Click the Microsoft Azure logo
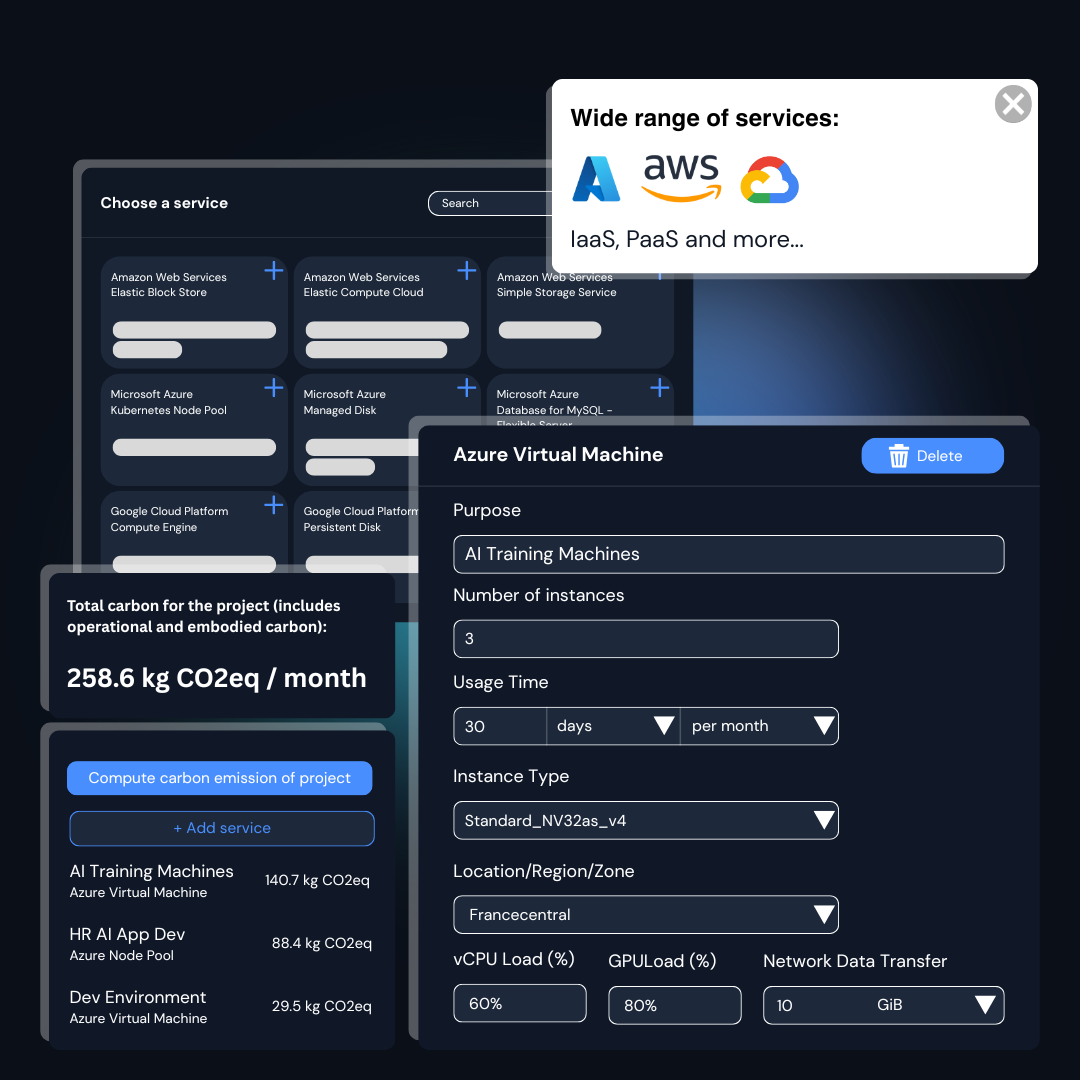1080x1080 pixels. (596, 178)
